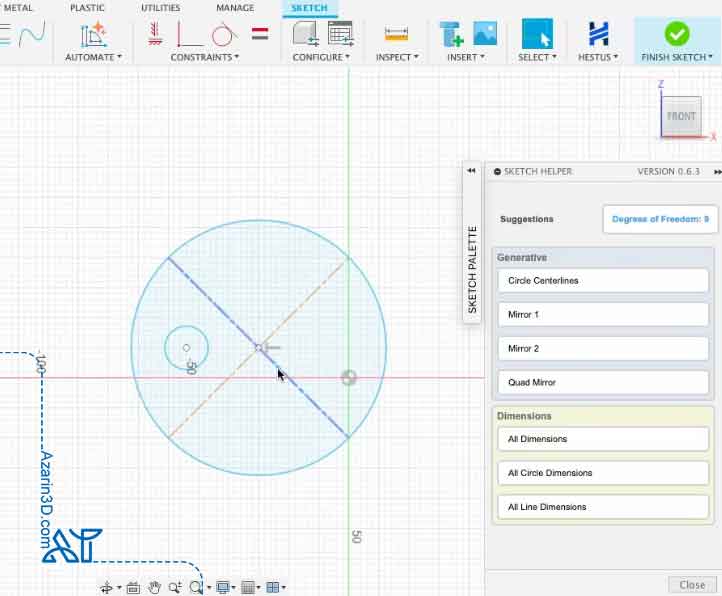Viewport: 722px width, 596px height.
Task: Apply the equal constraint icon
Action: point(259,34)
